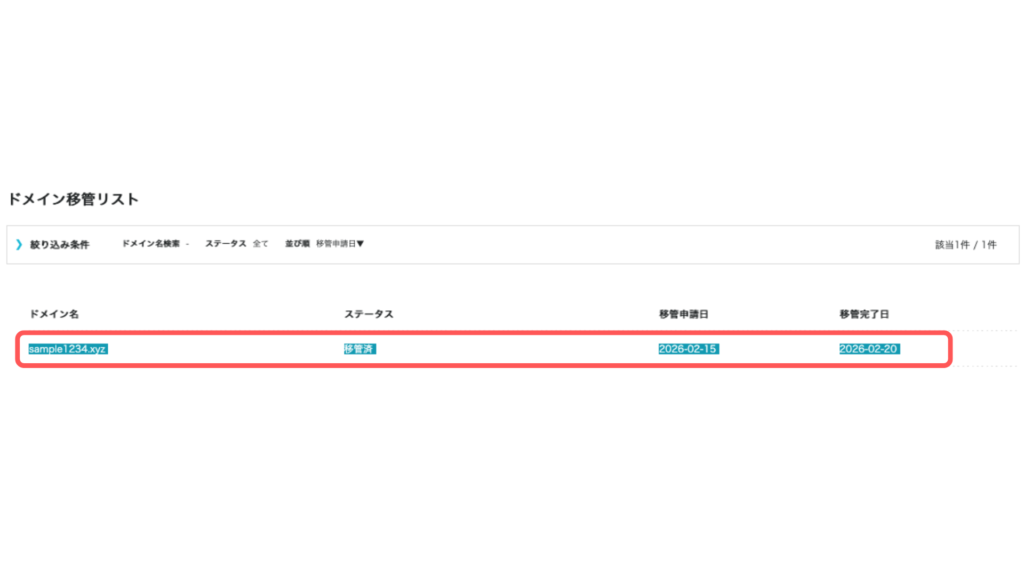1024x576 pixels.
Task: Click the 移管済 status cell
Action: click(359, 349)
